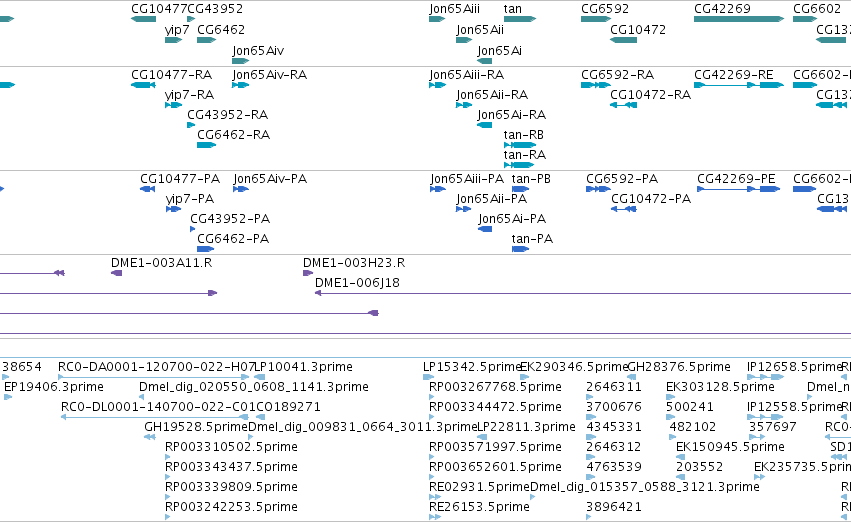Screen dimensions: 851x522
Task: Select the CG43952-PA protein label
Action: (230, 219)
